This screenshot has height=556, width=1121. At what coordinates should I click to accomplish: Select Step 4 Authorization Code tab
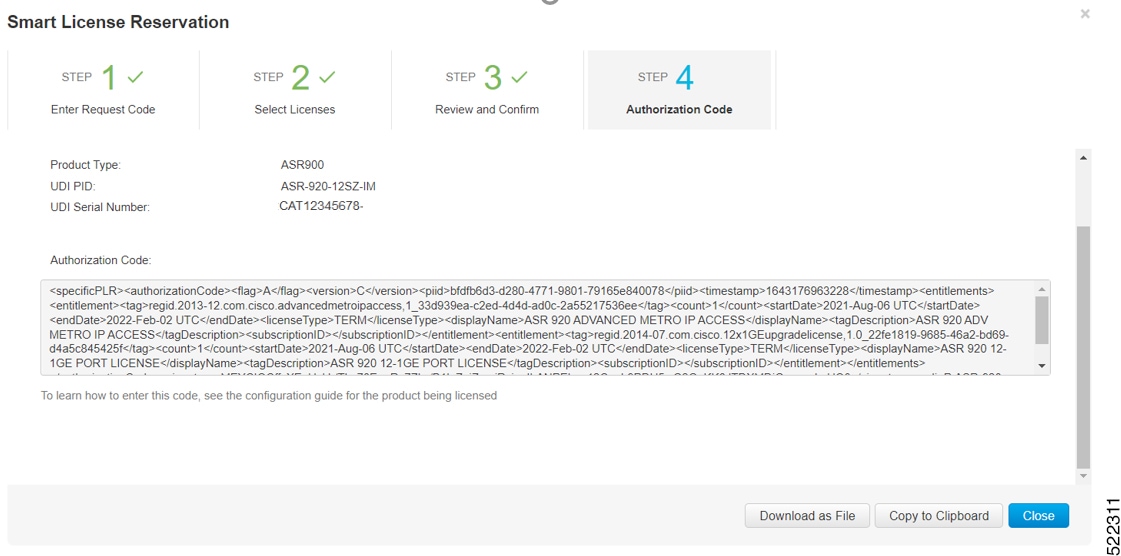click(679, 89)
